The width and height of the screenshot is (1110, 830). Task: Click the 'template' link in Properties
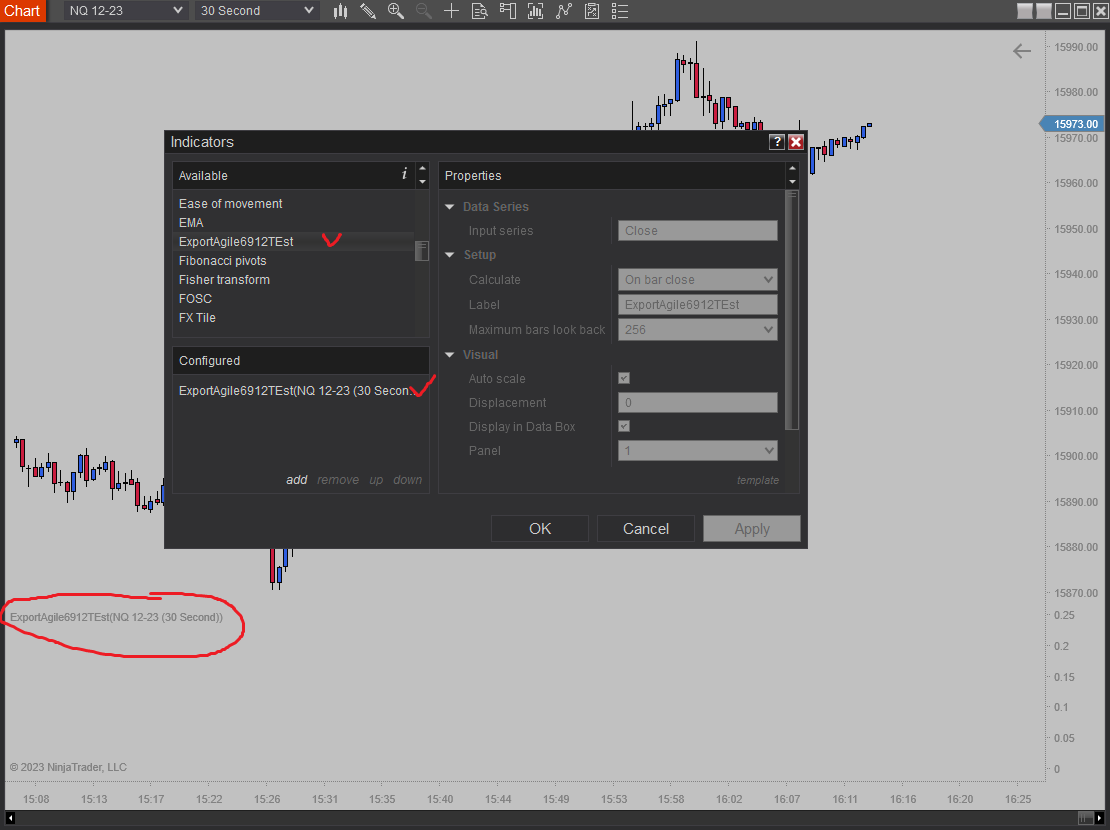coord(757,480)
